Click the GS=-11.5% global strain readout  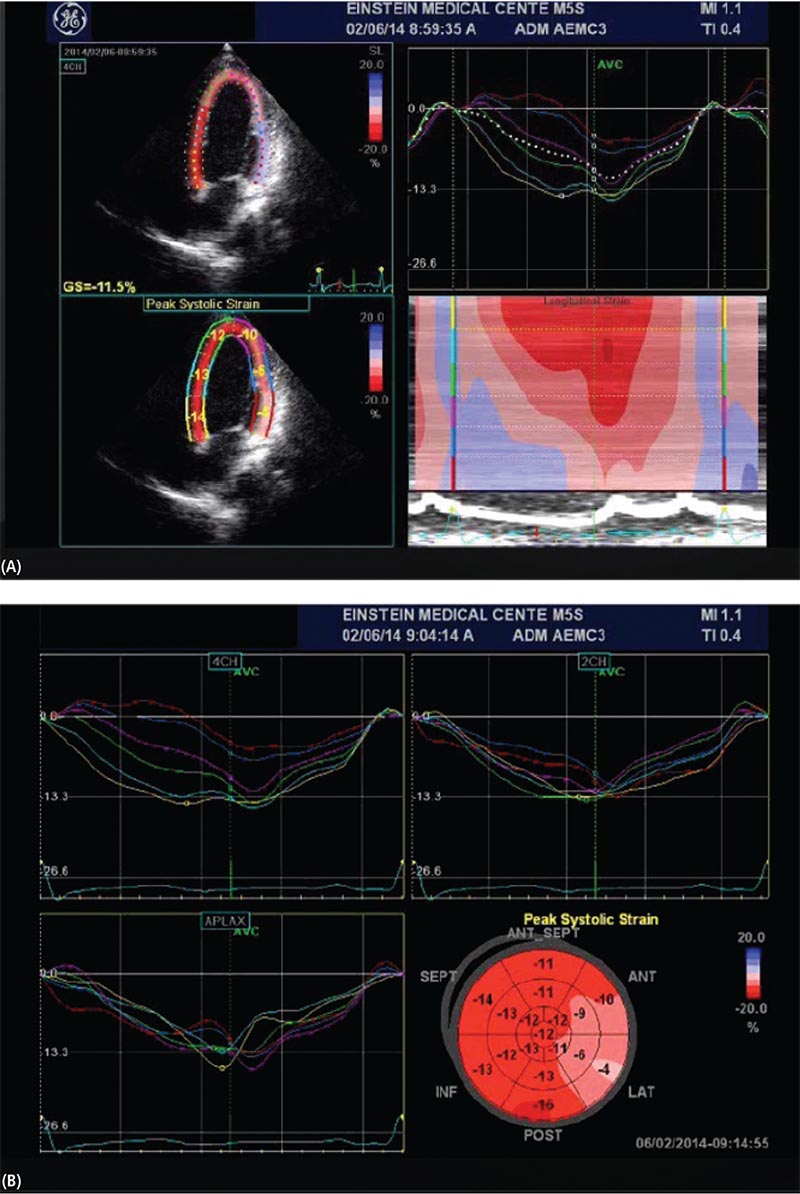[x=106, y=283]
